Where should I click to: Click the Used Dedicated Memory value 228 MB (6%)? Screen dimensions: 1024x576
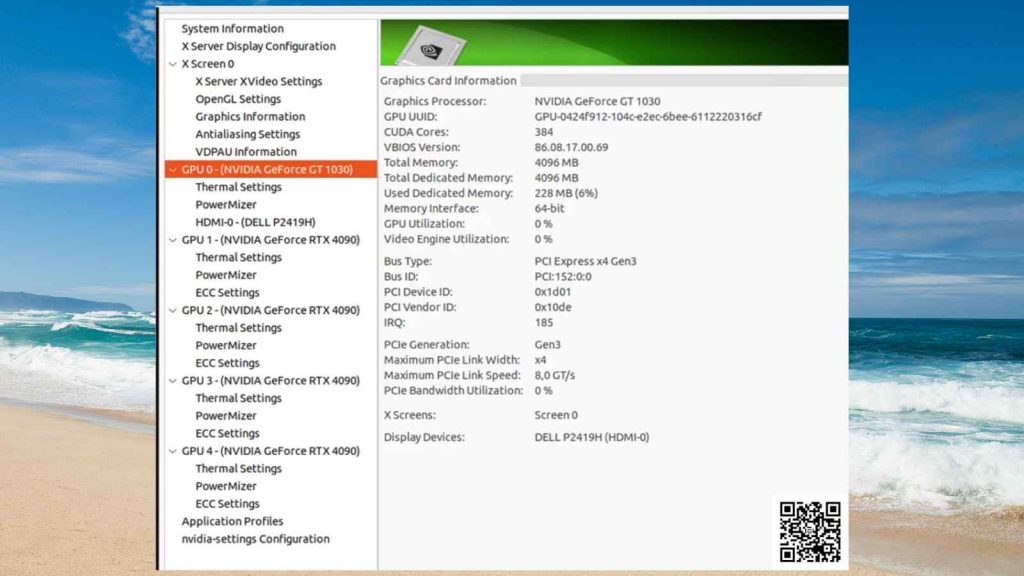pyautogui.click(x=566, y=193)
